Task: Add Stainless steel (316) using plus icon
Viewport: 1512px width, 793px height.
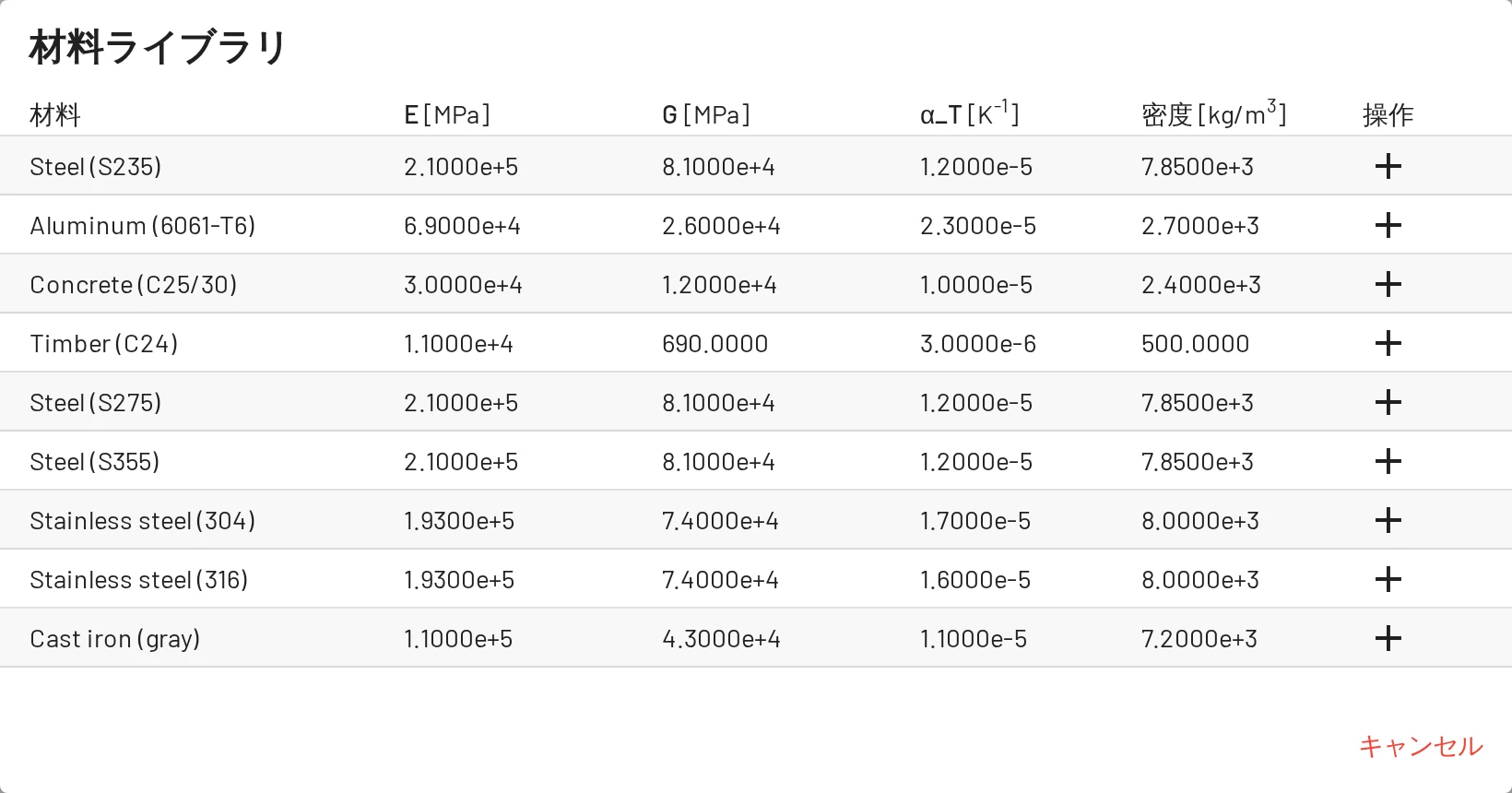Action: pos(1388,579)
